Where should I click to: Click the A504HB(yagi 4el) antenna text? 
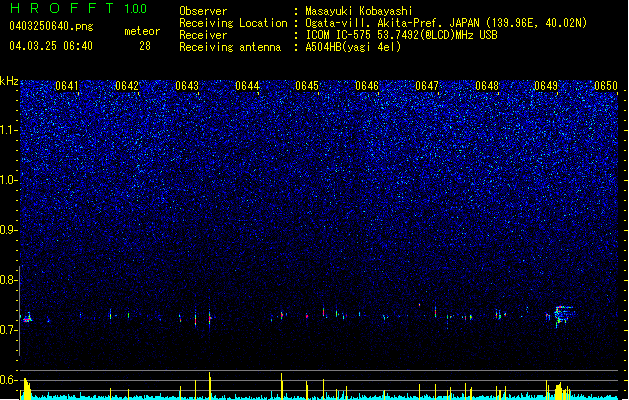353,47
